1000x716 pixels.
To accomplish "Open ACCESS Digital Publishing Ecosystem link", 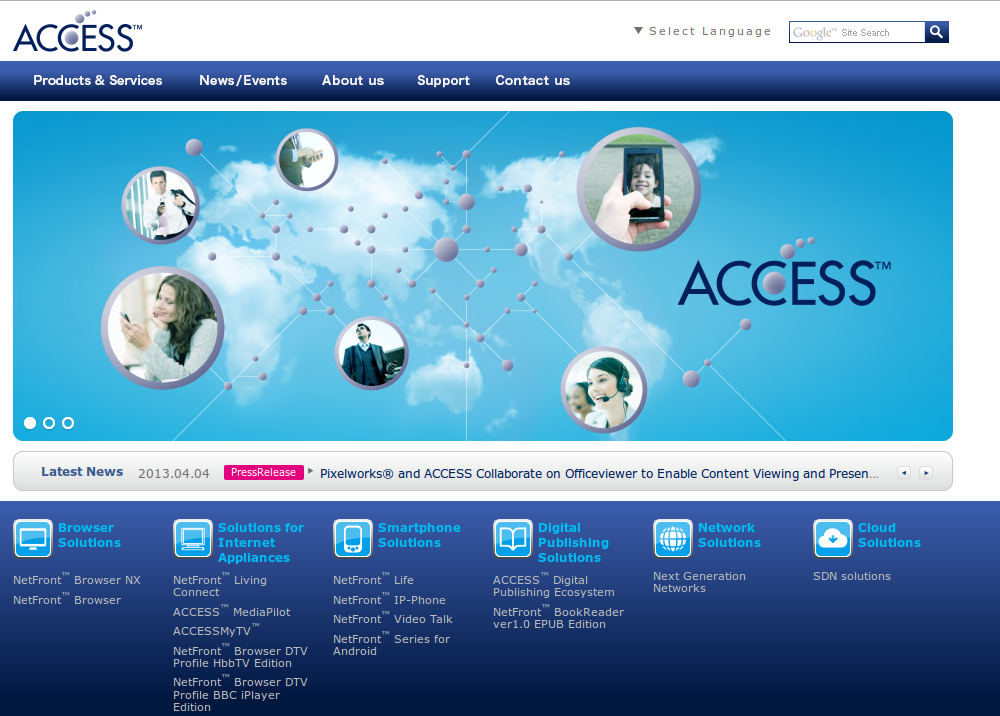I will point(554,585).
